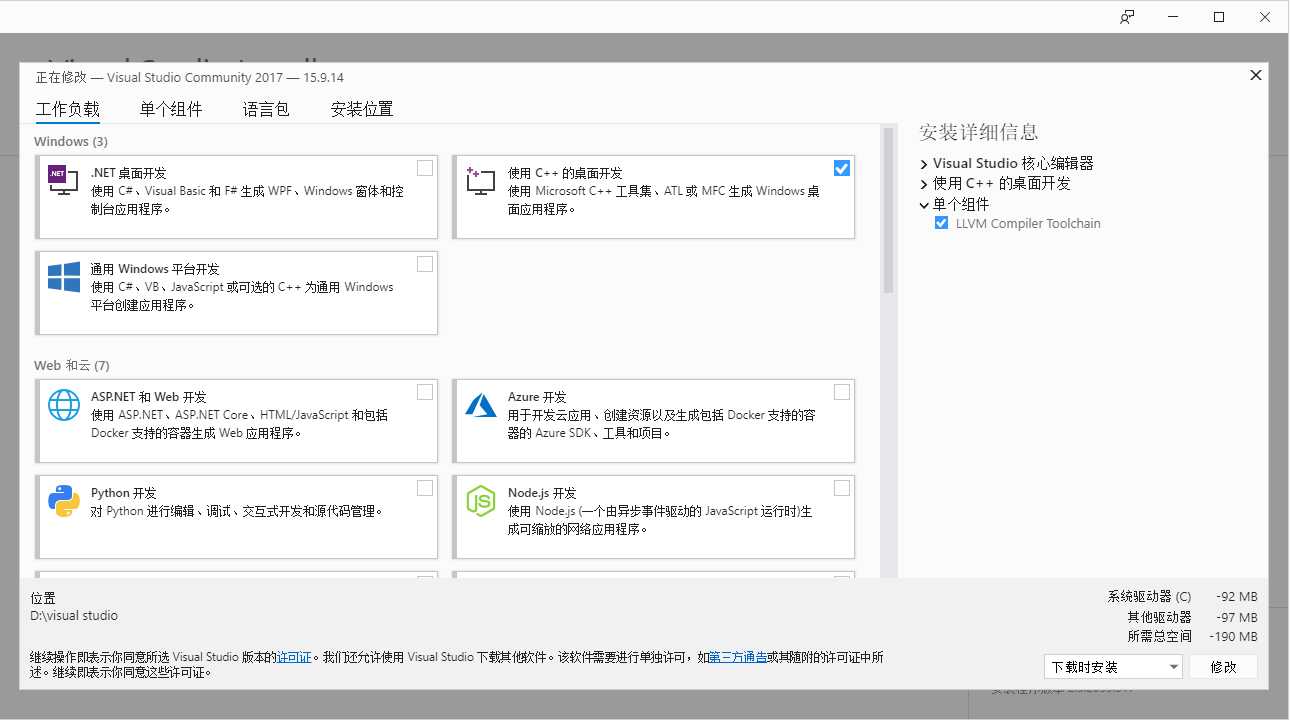Click the .NET desktop development icon

[x=63, y=179]
